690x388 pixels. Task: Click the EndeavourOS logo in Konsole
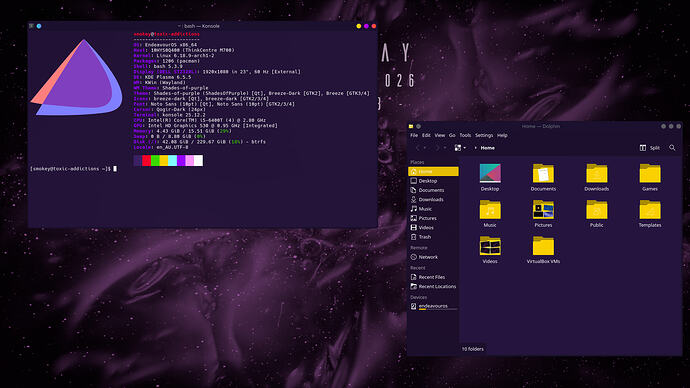point(77,77)
